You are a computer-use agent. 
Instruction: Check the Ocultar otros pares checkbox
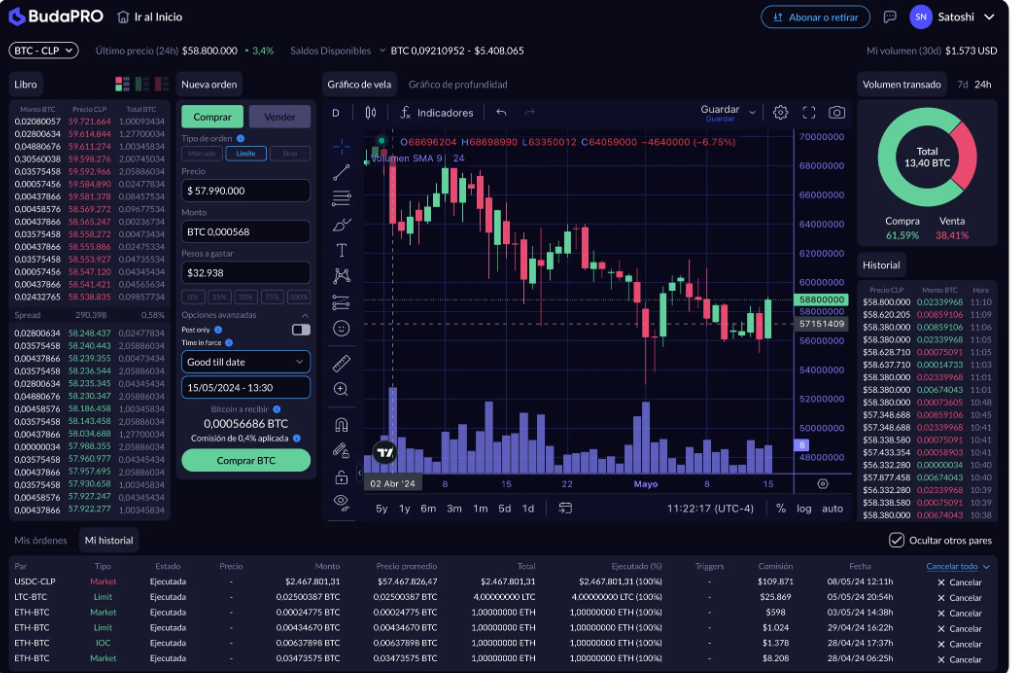896,540
